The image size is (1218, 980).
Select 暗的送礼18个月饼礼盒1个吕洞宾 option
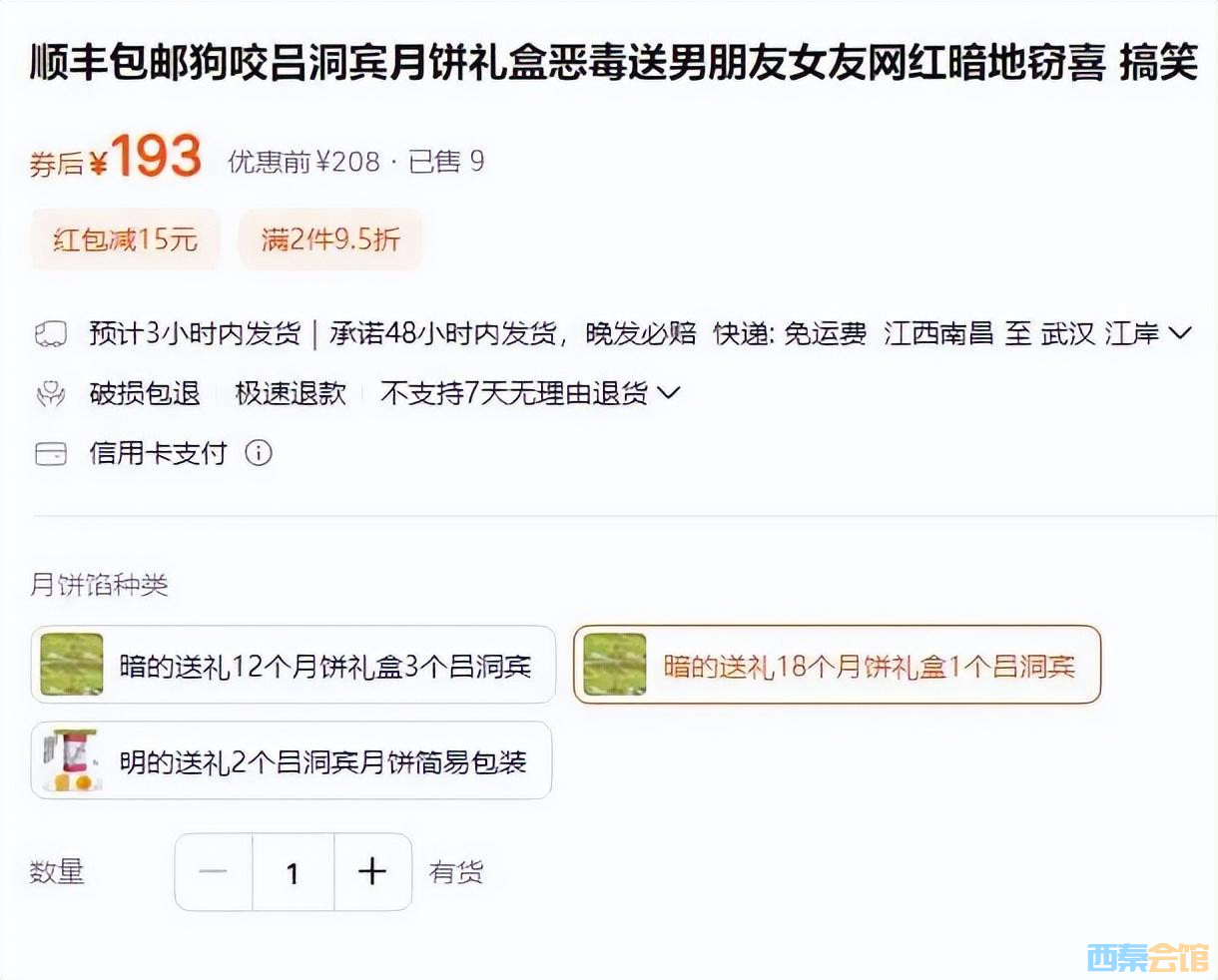[x=837, y=665]
